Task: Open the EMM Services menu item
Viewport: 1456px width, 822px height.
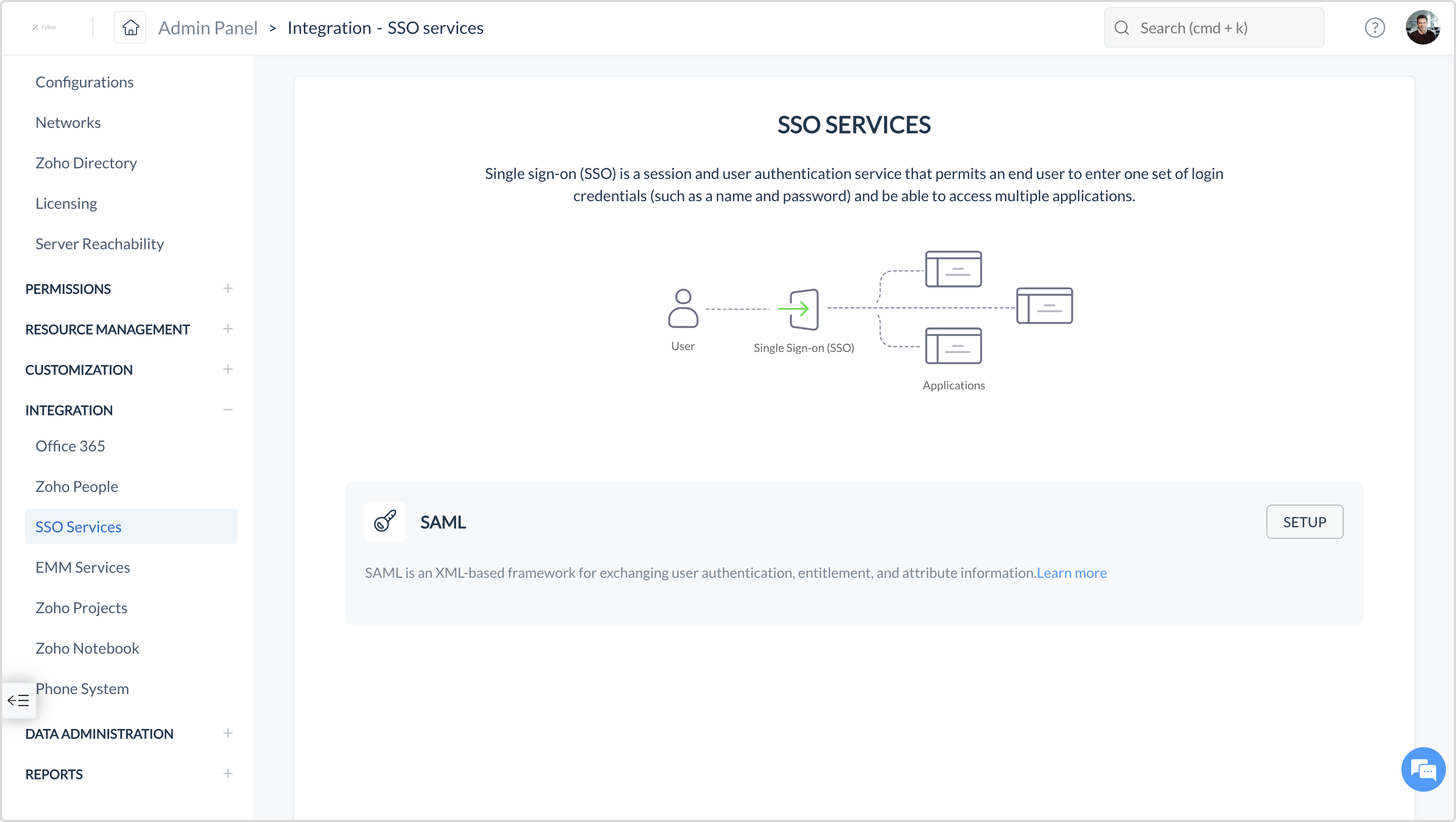Action: coord(82,567)
